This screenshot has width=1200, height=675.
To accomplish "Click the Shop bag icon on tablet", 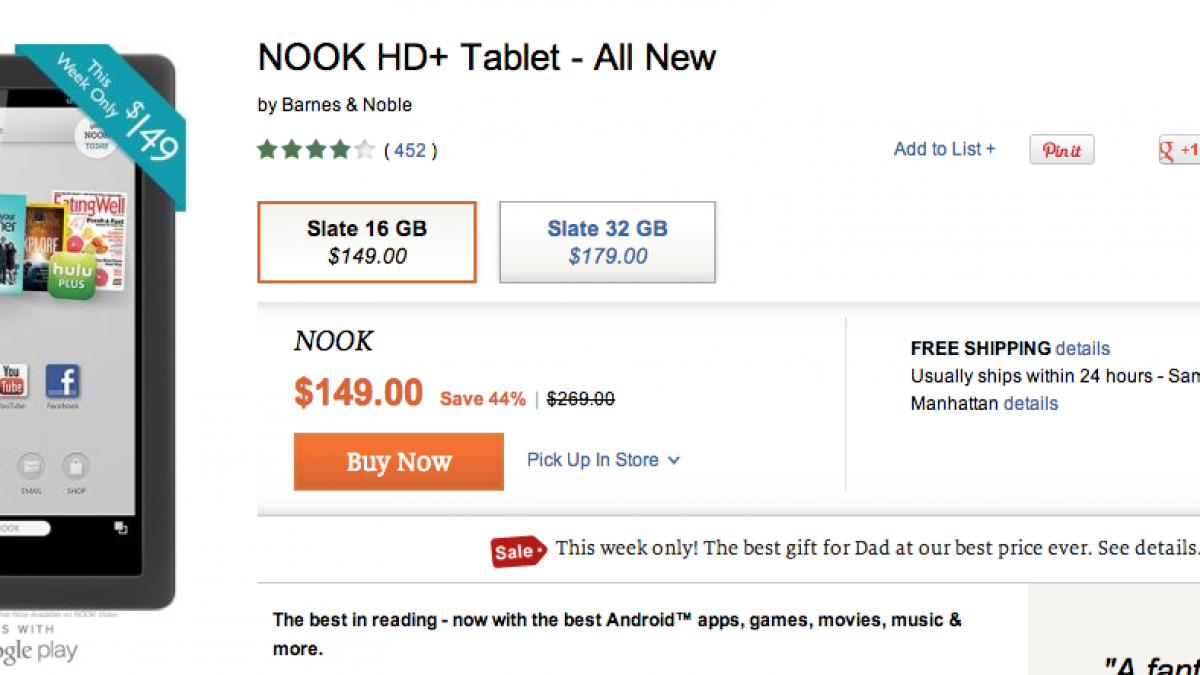I will (x=76, y=466).
